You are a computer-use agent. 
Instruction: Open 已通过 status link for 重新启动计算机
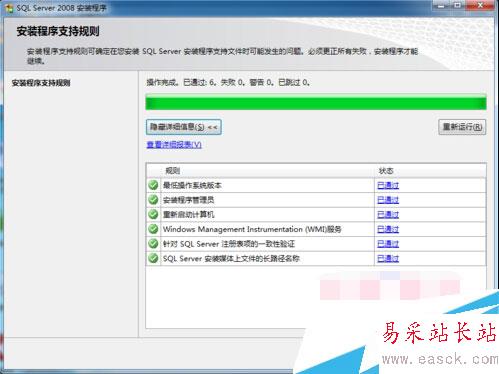388,215
